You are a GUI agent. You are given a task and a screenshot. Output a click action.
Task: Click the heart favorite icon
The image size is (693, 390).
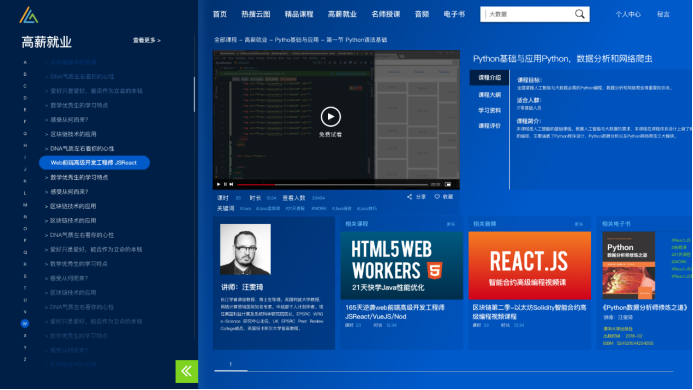tap(437, 197)
